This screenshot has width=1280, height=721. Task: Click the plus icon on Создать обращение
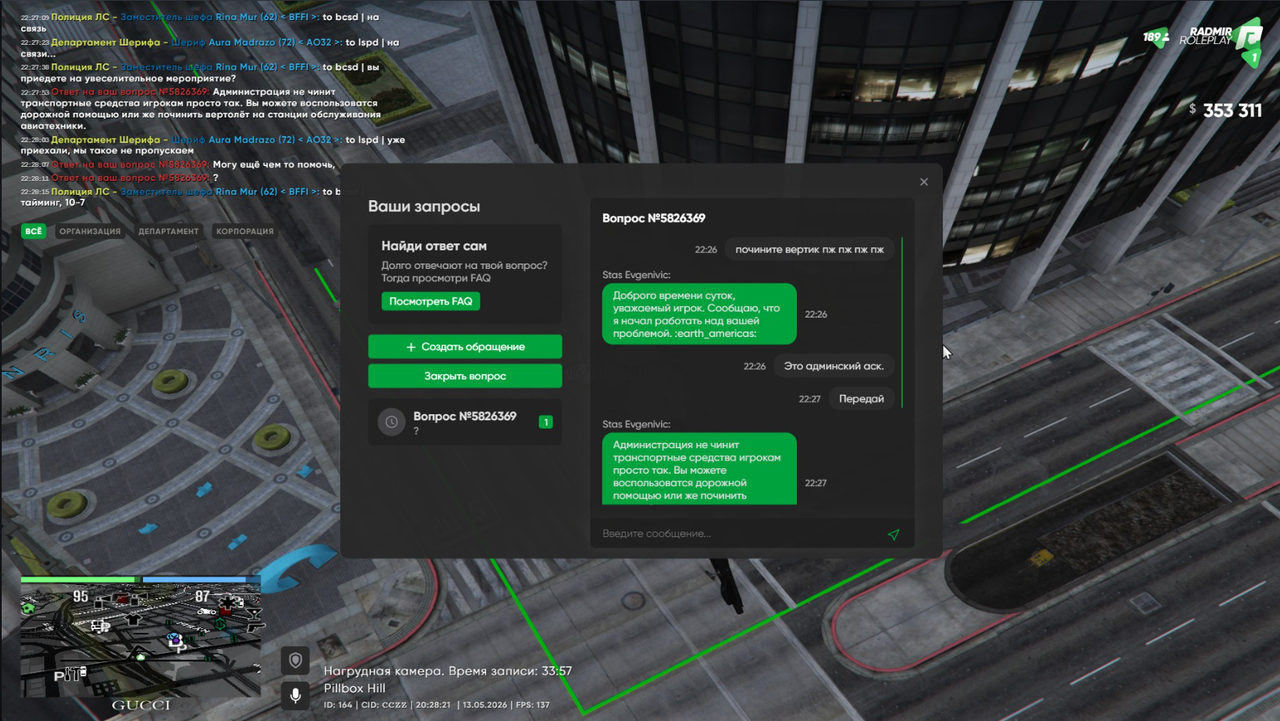pyautogui.click(x=411, y=347)
